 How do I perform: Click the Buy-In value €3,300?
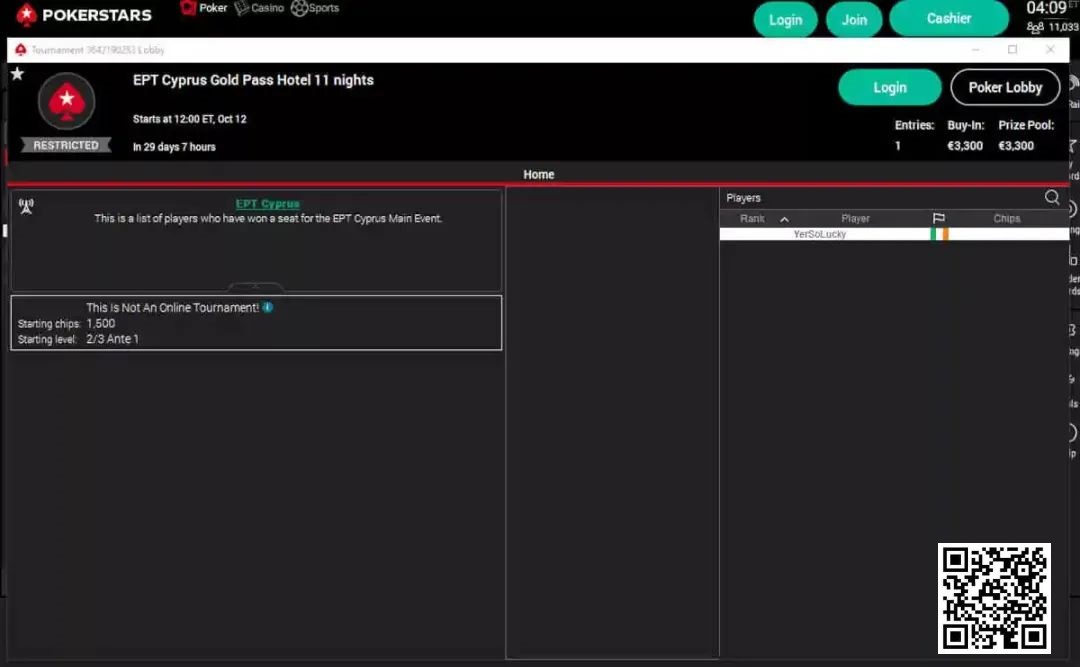(x=965, y=145)
